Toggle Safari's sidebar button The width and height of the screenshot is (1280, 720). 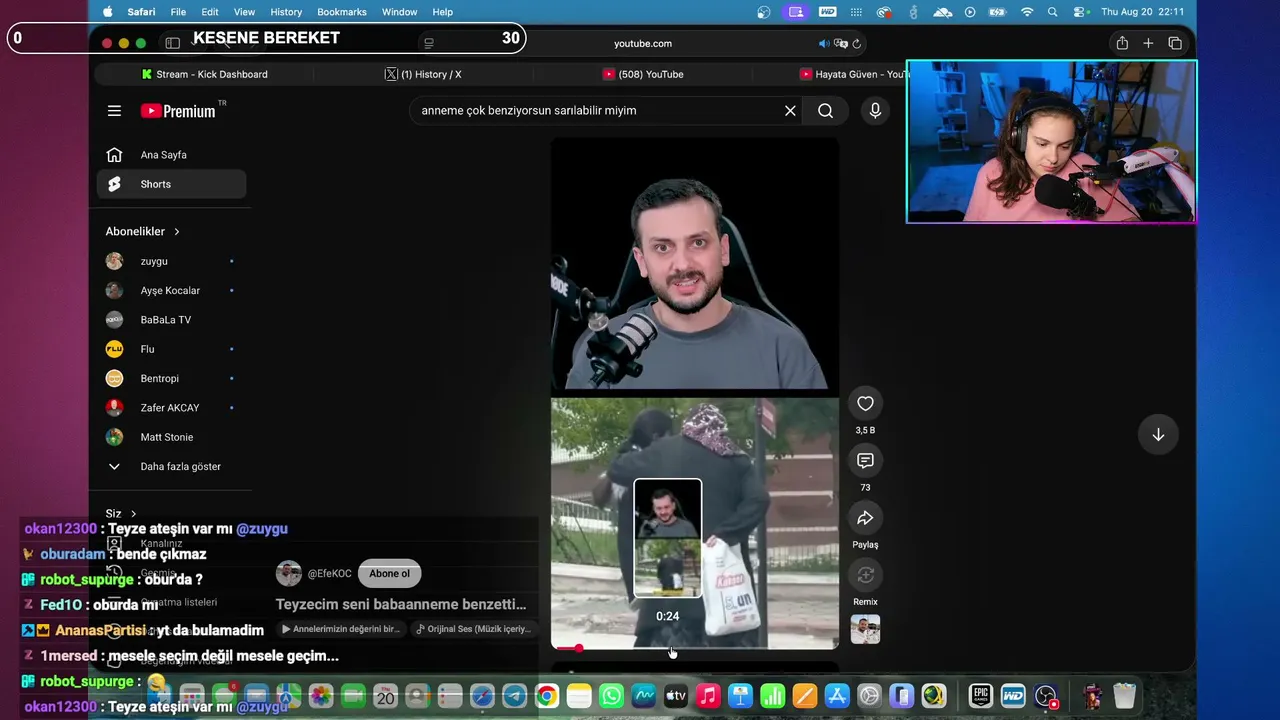(x=172, y=43)
